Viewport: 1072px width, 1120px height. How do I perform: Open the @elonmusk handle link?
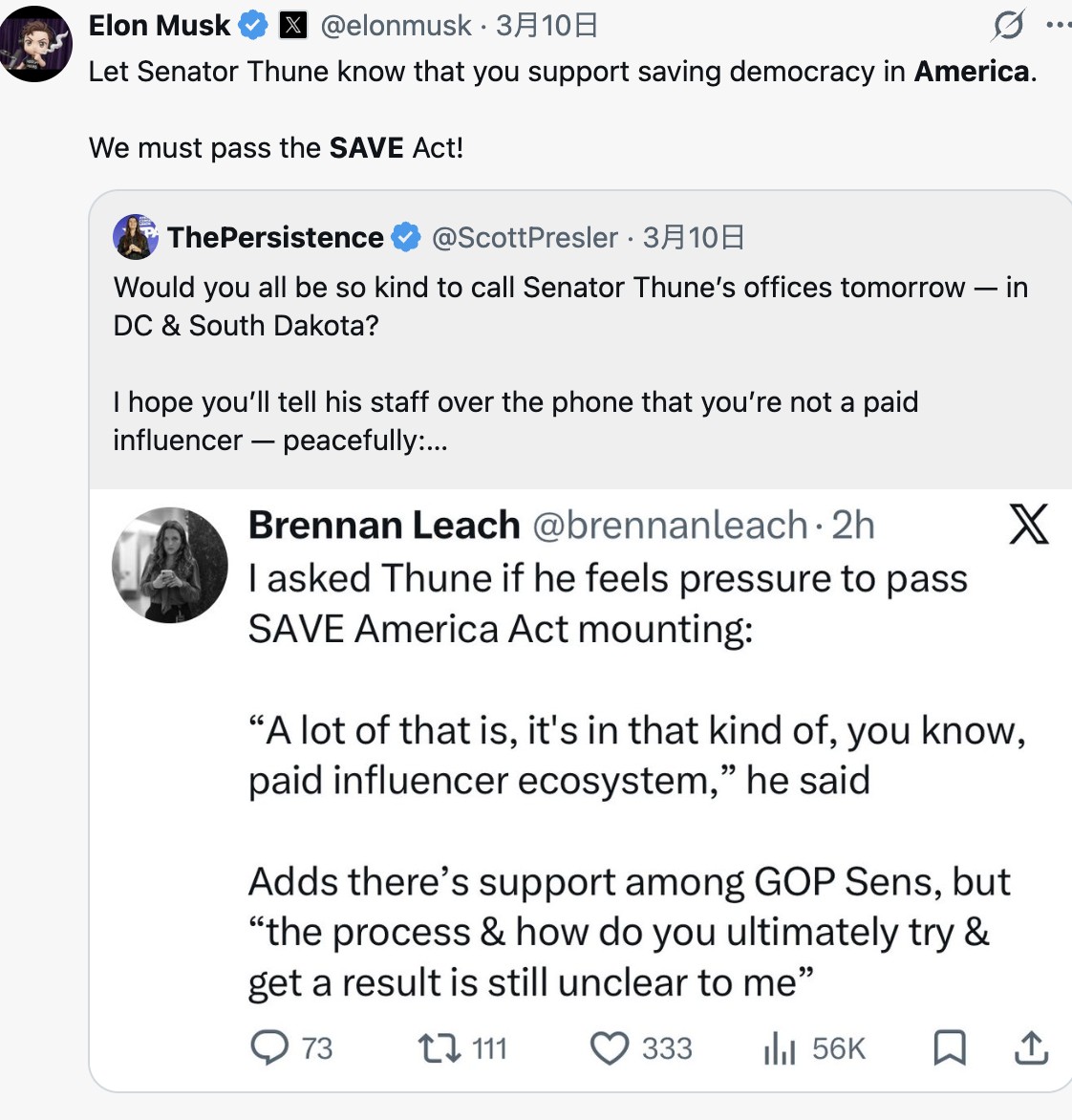click(x=396, y=26)
